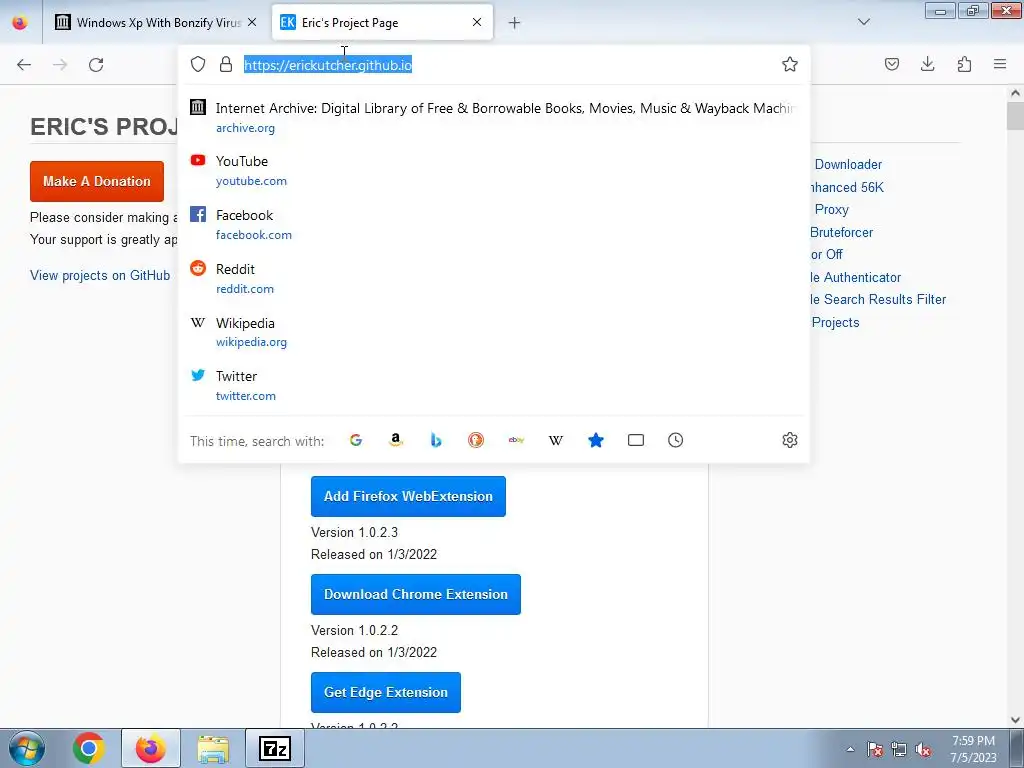The height and width of the screenshot is (768, 1024).
Task: Click the selected URL in address bar
Action: [x=328, y=65]
